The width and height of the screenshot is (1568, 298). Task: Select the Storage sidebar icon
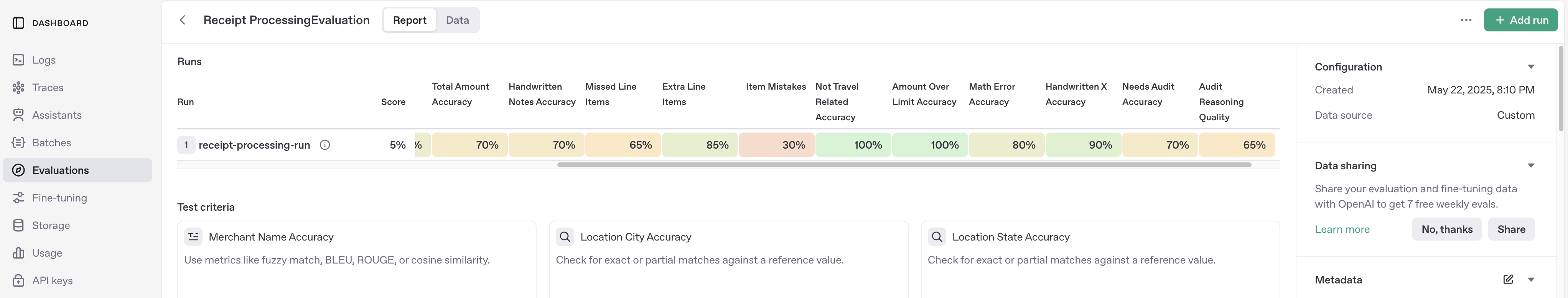click(x=18, y=225)
